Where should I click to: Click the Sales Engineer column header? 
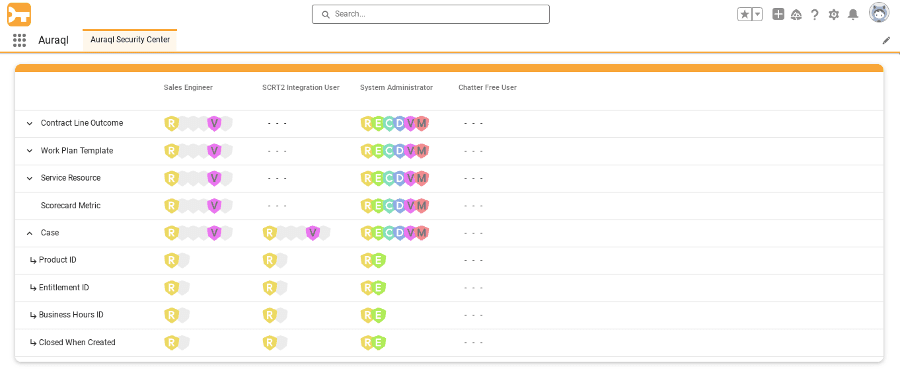(x=188, y=88)
